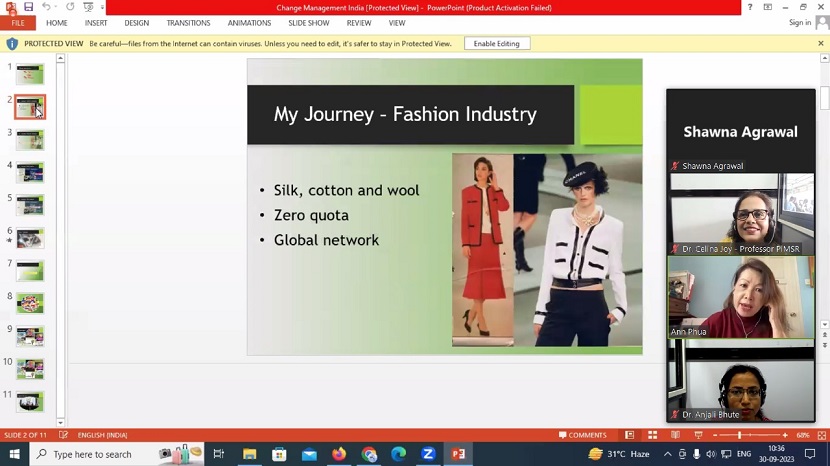
Task: Toggle Ribbon Display Options button
Action: 767,7
